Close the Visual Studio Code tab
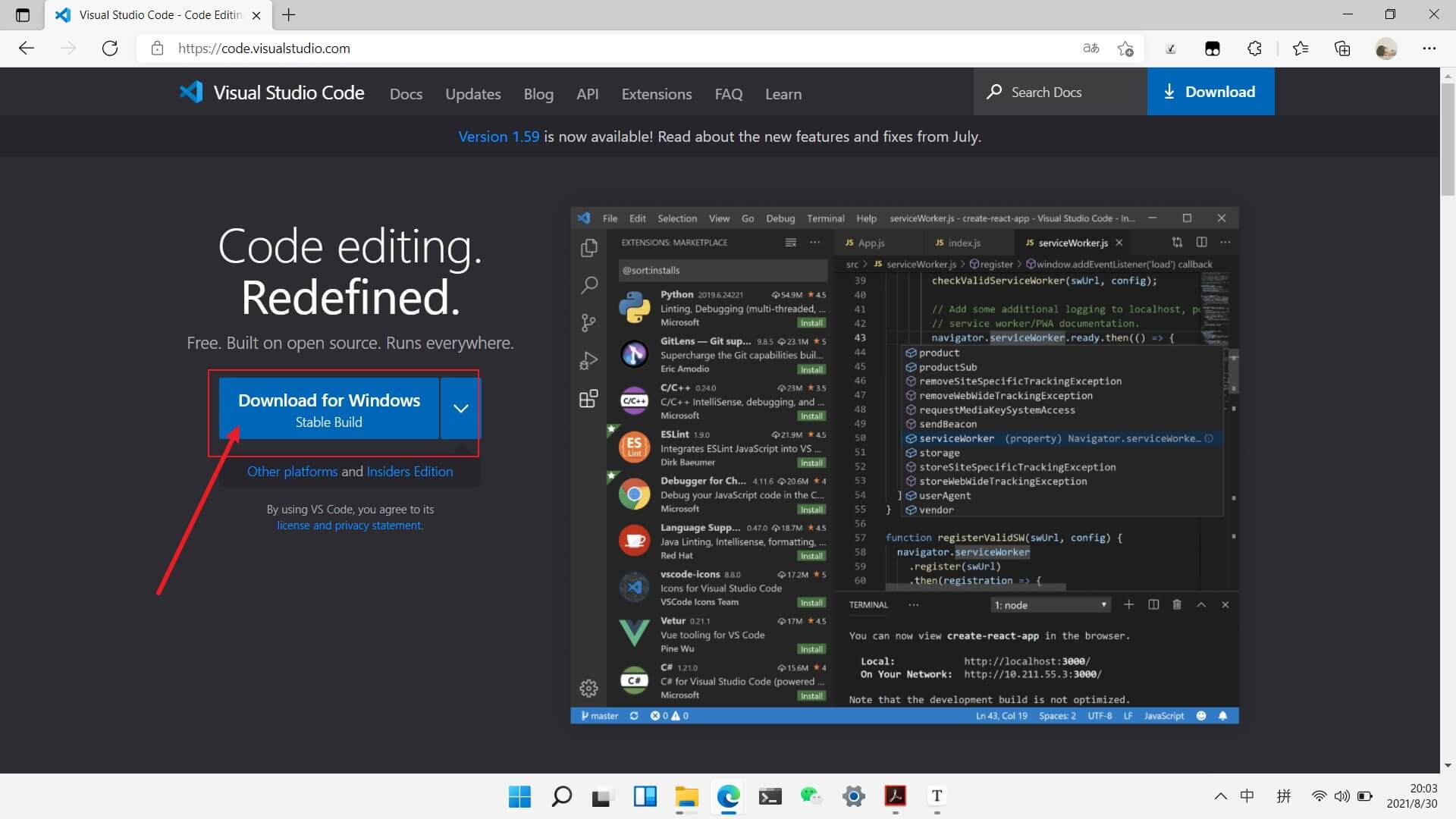This screenshot has height=819, width=1456. [256, 15]
